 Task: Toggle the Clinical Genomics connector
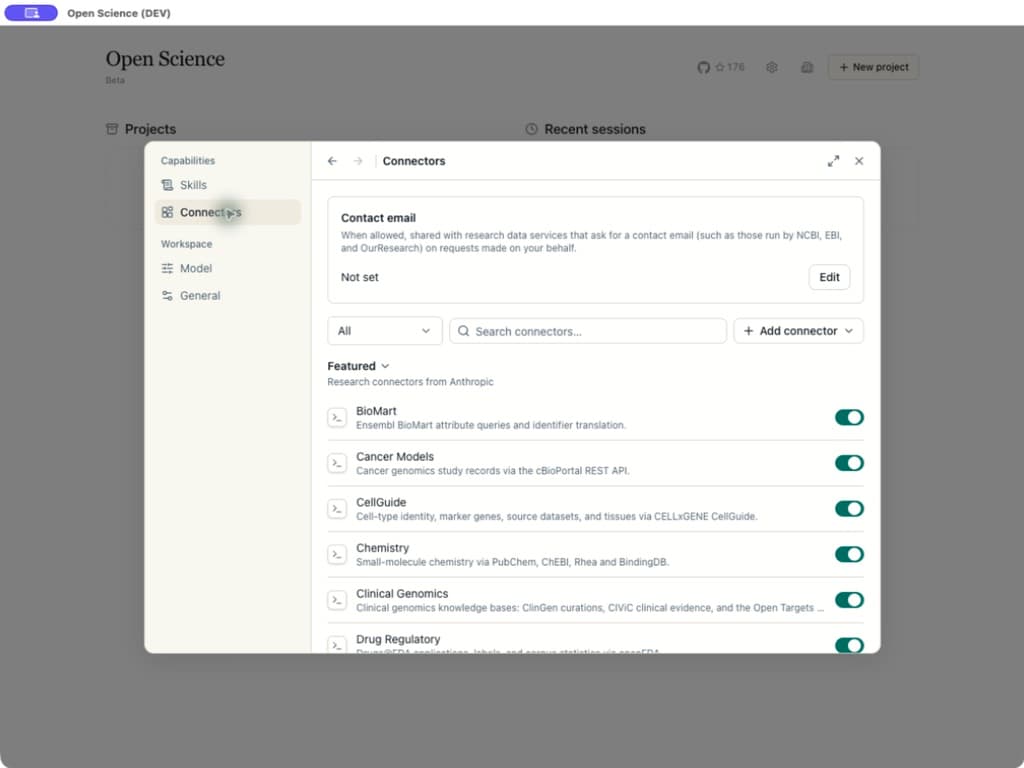[x=849, y=600]
